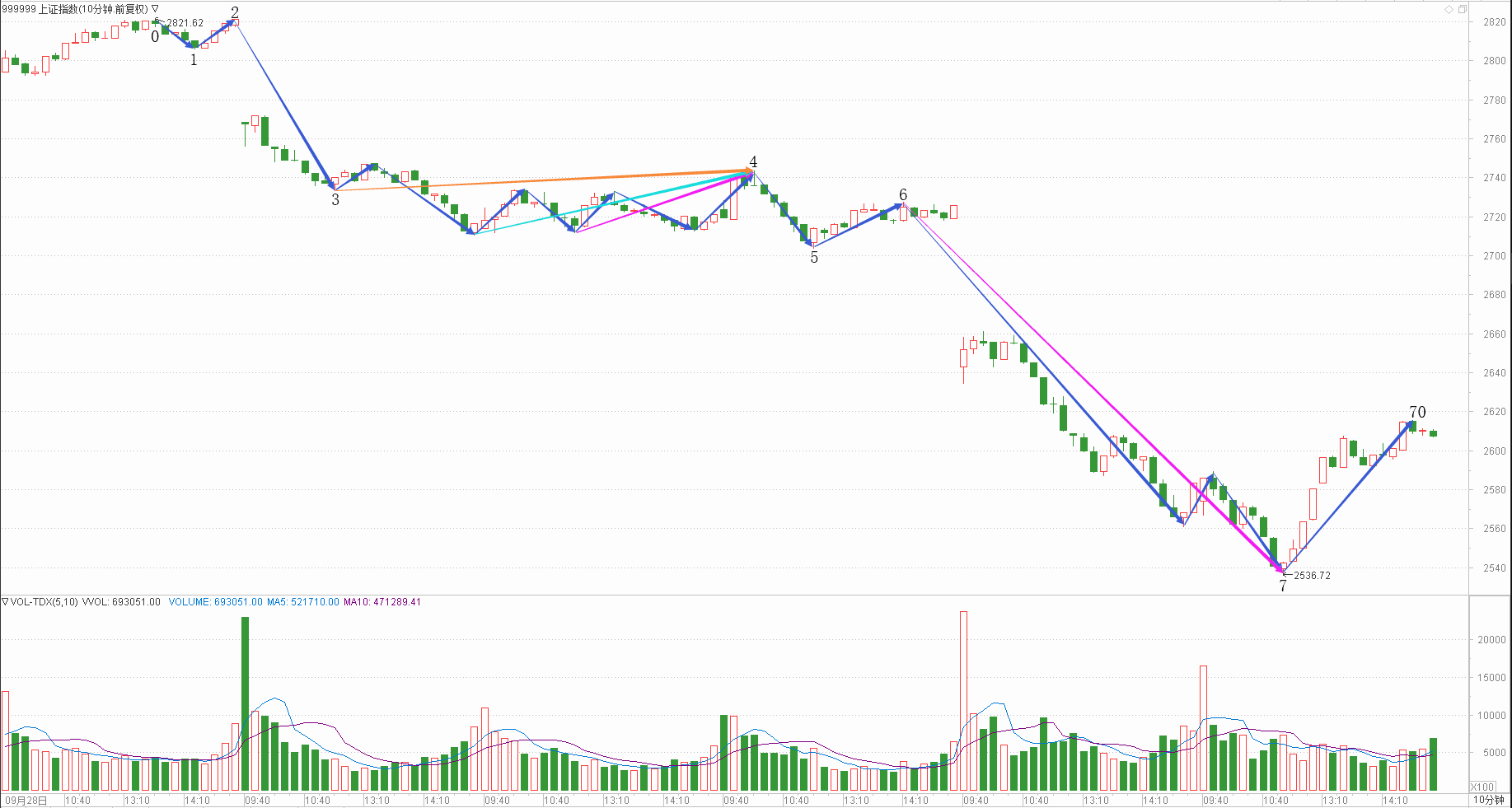
Task: Click wave label 70 near latest candles
Action: point(1417,412)
